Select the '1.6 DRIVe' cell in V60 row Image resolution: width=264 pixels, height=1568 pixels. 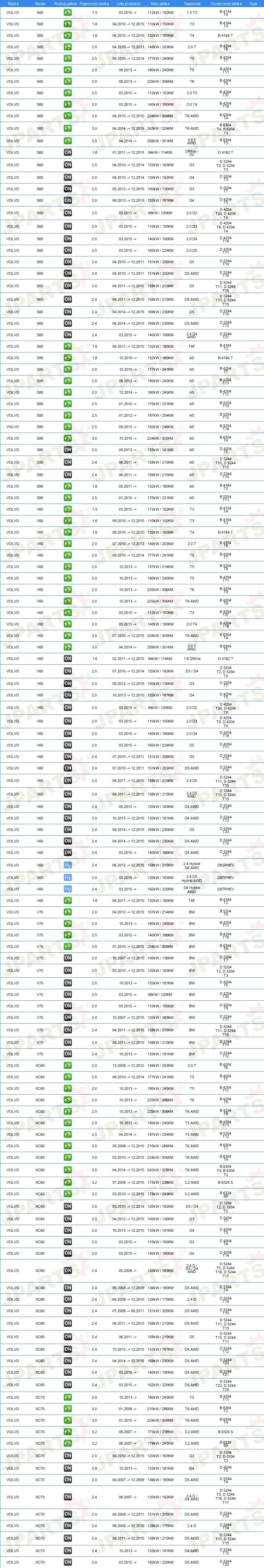pos(192,659)
